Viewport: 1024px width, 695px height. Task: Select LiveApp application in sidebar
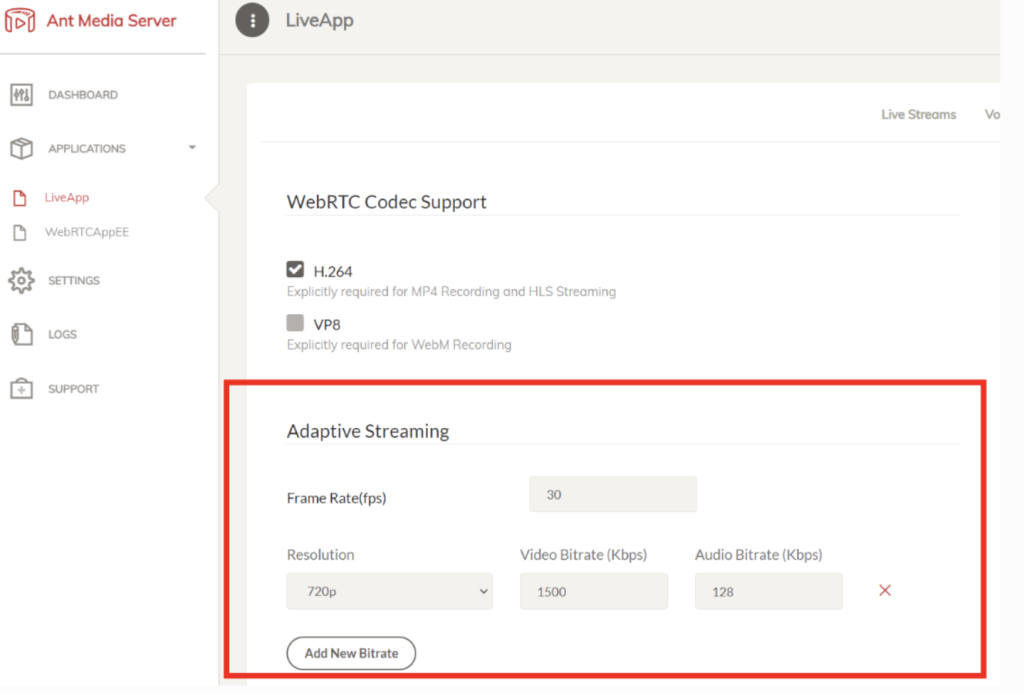67,197
